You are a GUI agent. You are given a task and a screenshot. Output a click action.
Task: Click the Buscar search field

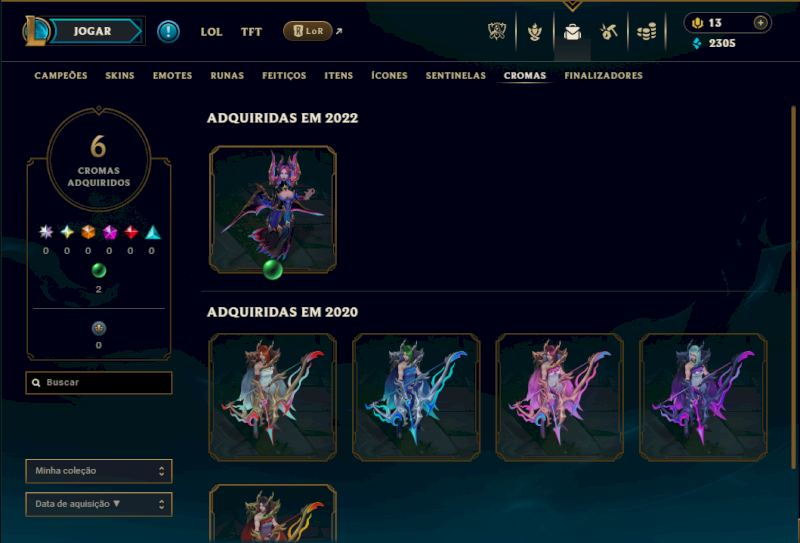(99, 382)
